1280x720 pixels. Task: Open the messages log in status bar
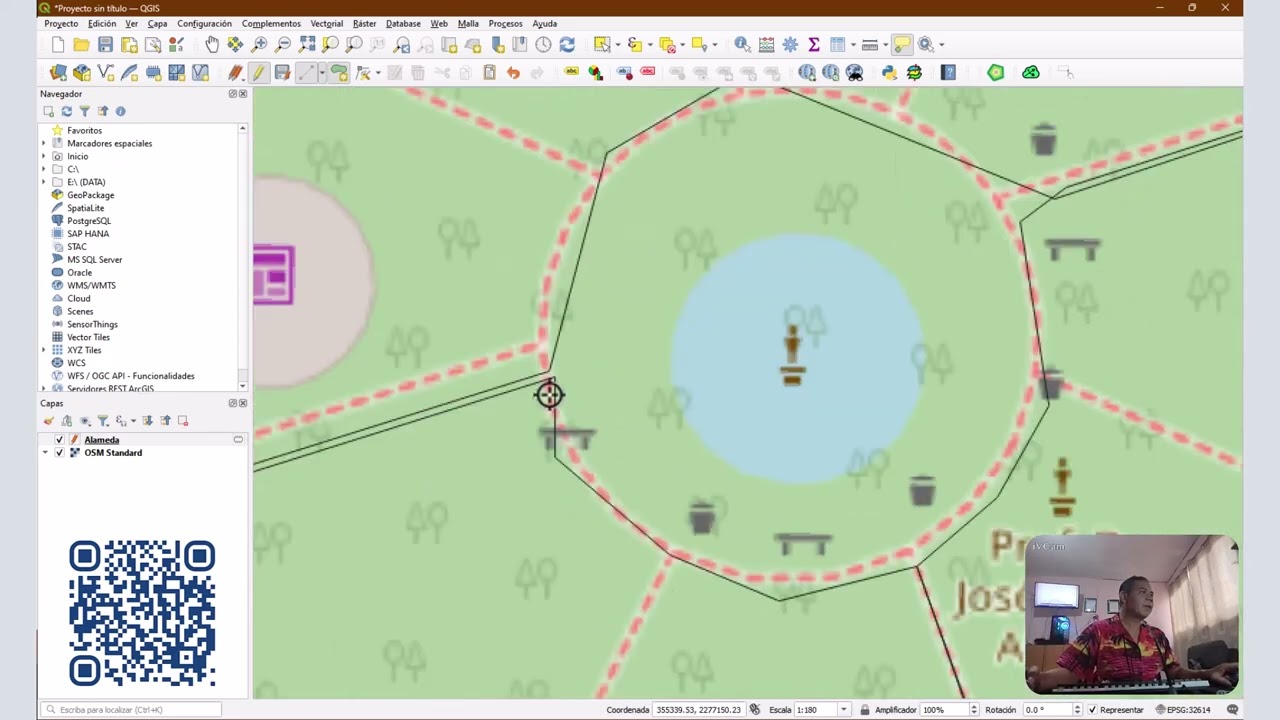[1232, 710]
